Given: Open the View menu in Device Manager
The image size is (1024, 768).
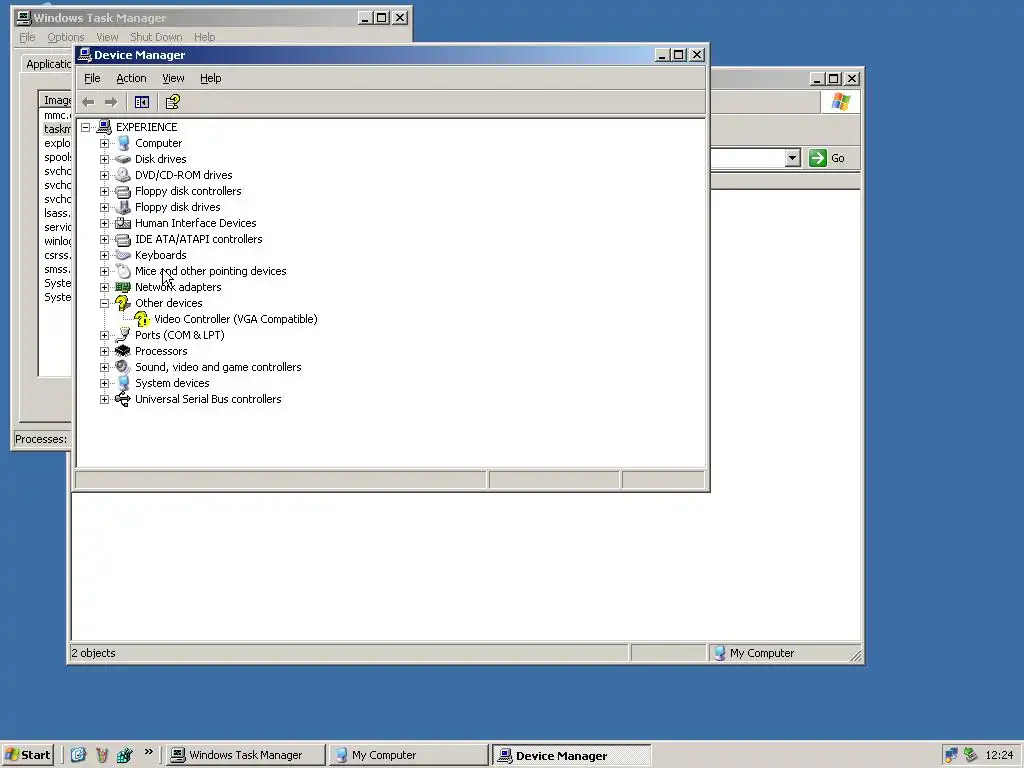Looking at the screenshot, I should coord(173,78).
